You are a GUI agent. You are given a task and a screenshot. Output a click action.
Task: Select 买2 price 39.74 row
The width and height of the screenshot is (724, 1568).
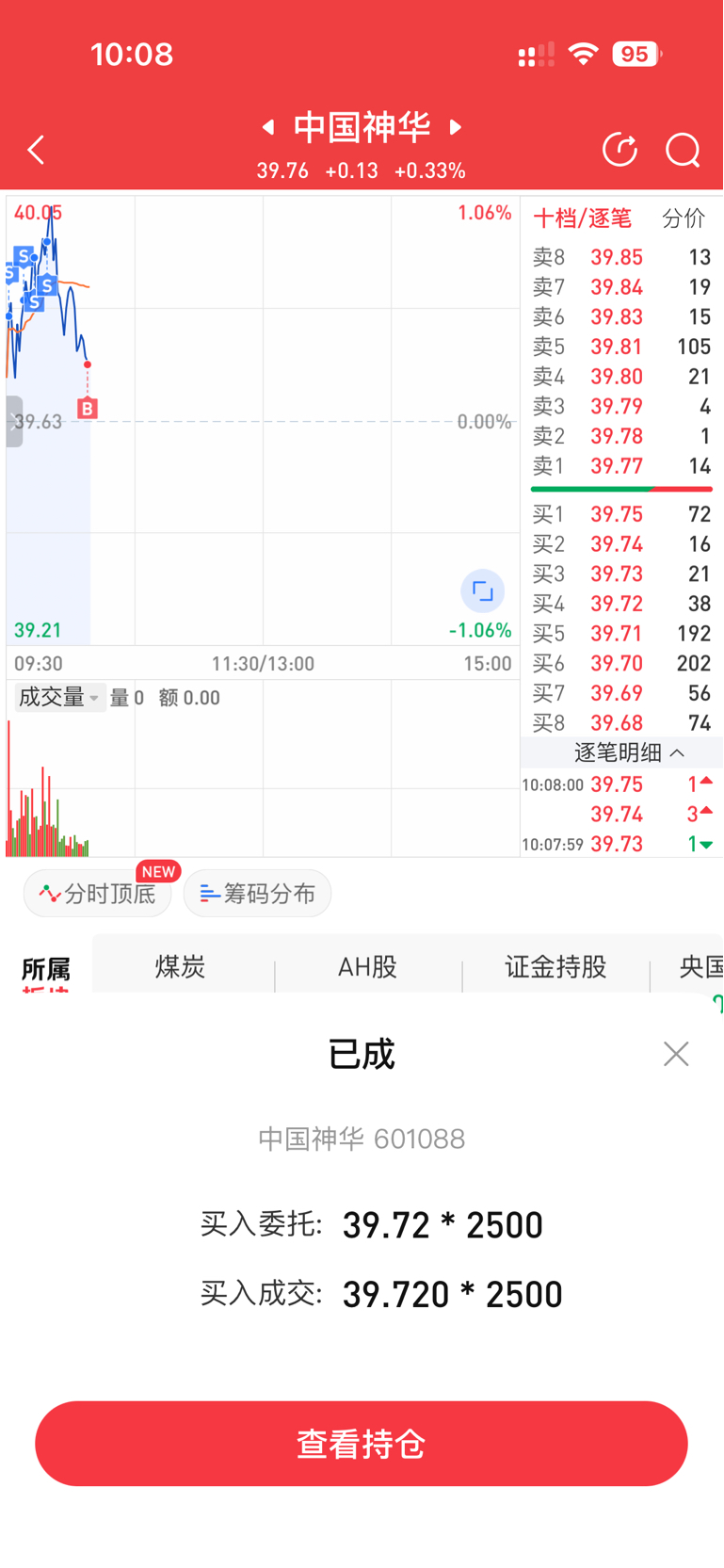click(x=621, y=544)
